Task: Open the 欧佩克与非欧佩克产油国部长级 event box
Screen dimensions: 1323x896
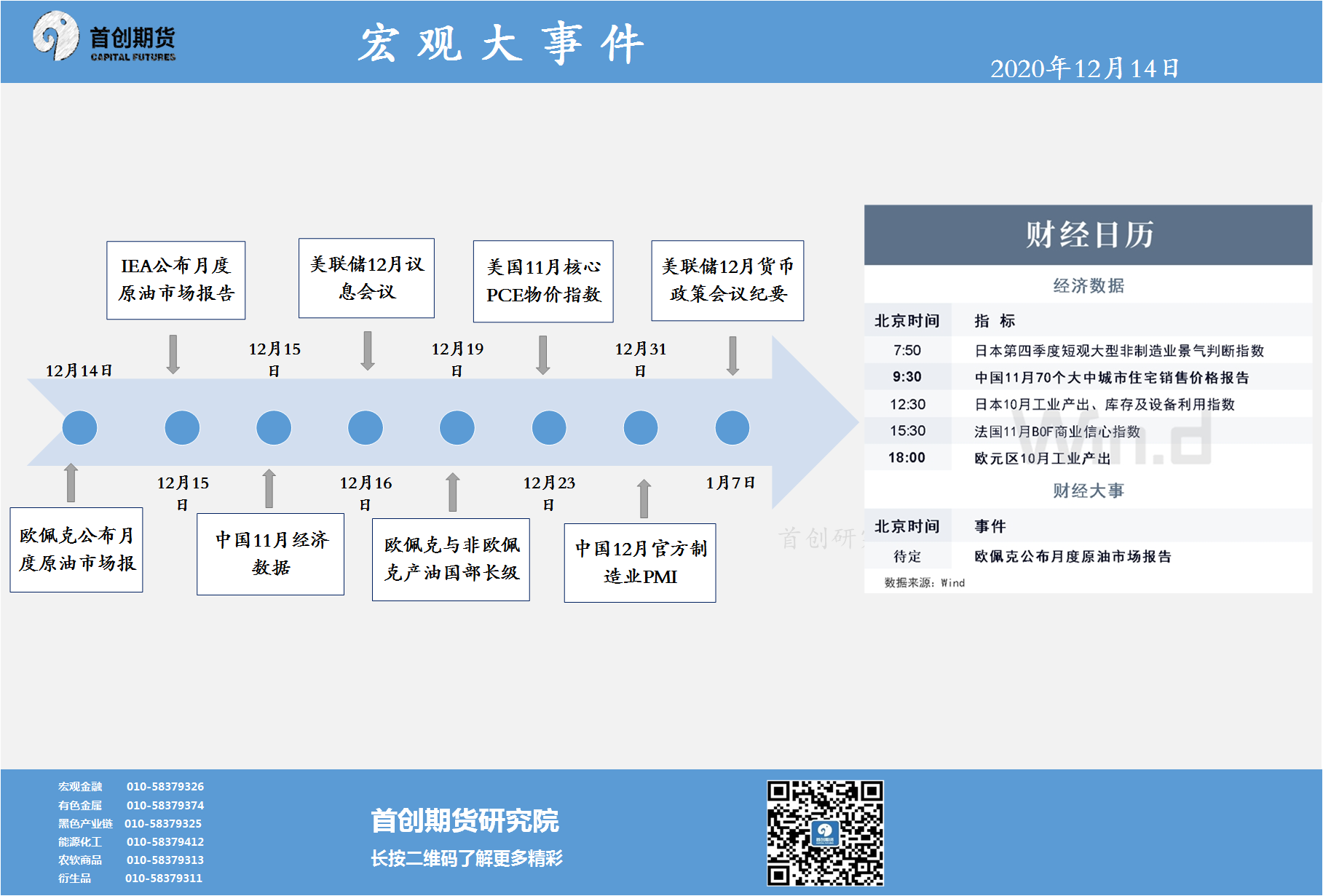Action: [x=451, y=559]
